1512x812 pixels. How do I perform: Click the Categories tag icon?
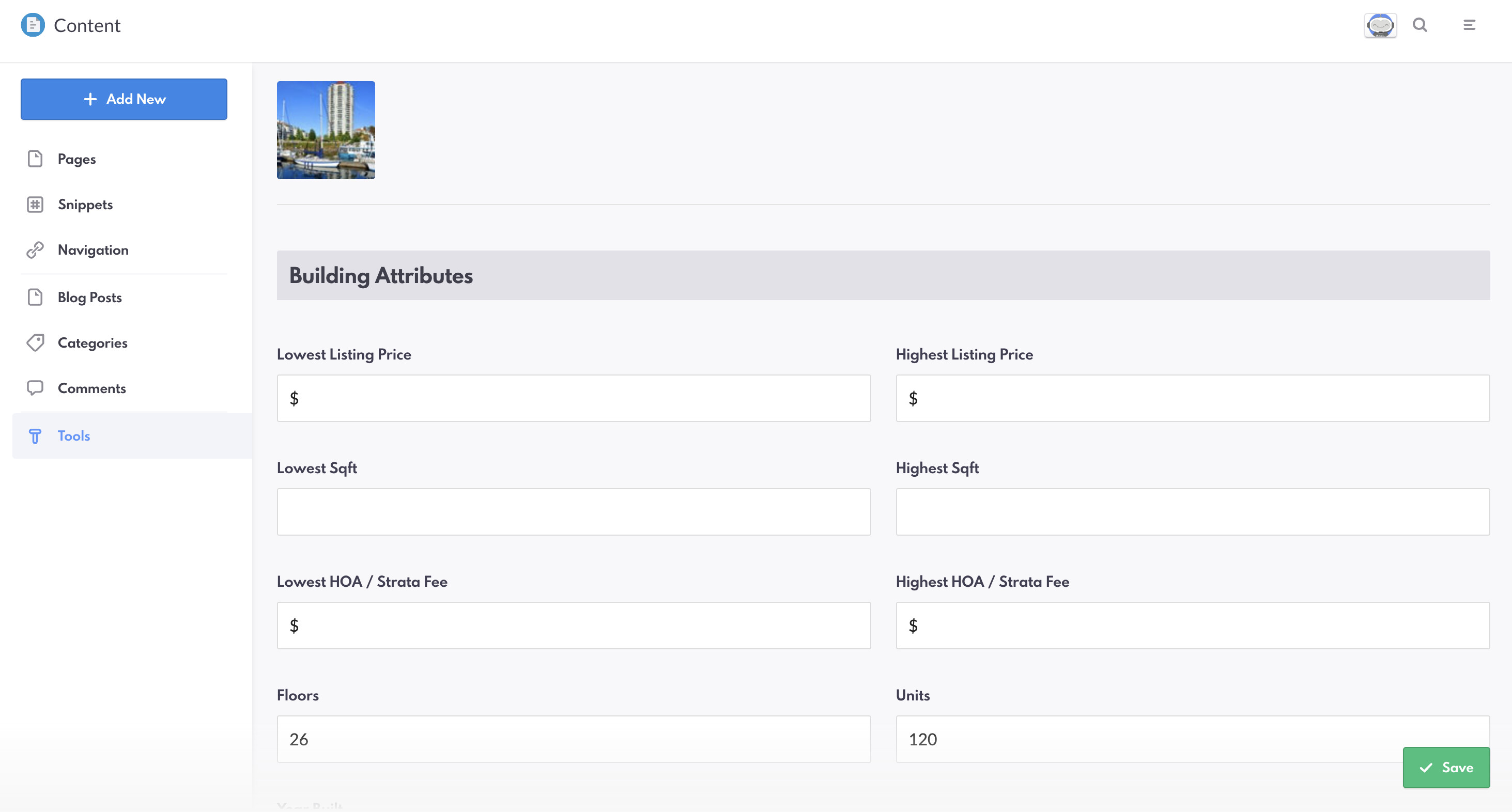pyautogui.click(x=35, y=342)
